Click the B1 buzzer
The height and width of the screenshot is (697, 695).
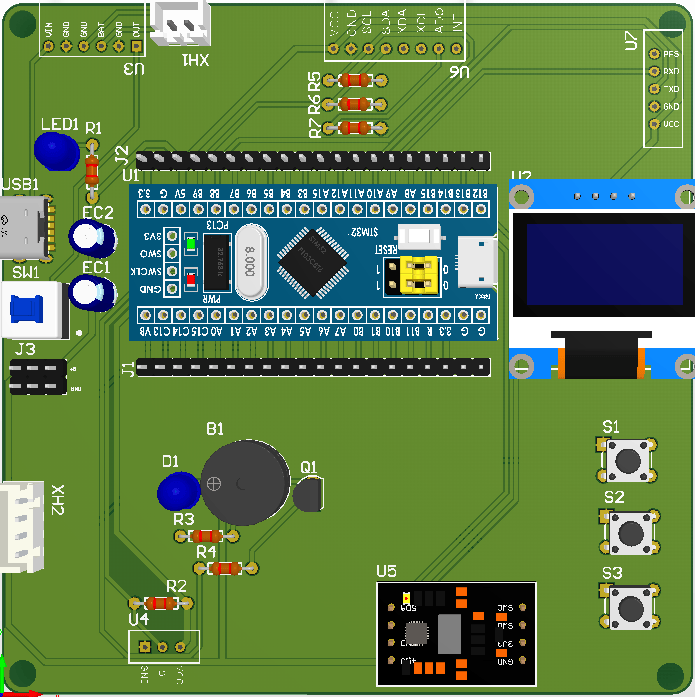[x=245, y=483]
